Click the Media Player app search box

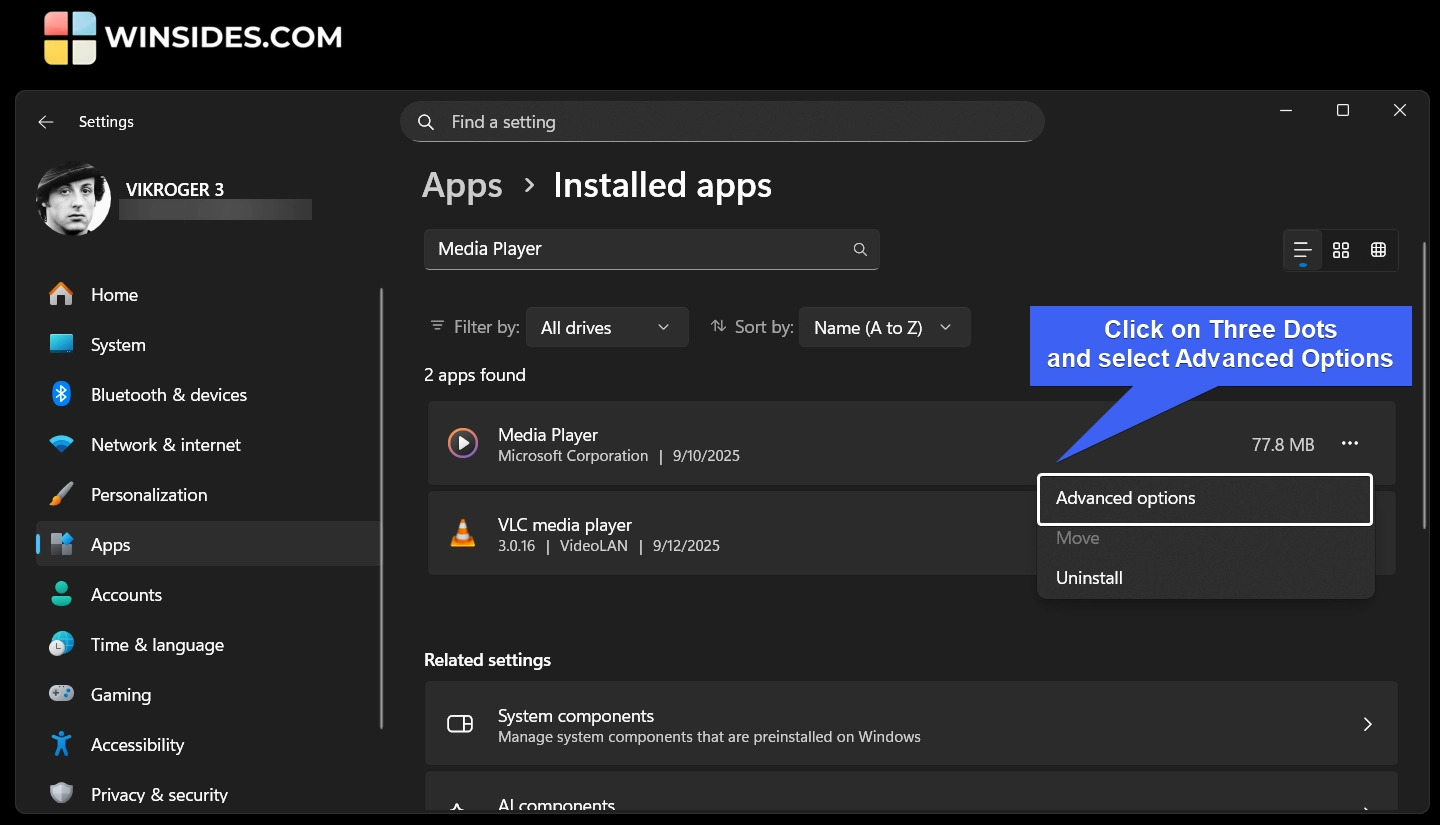640,249
